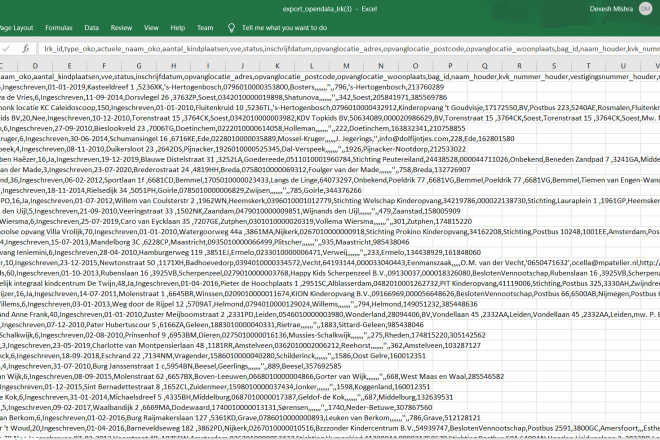This screenshot has height=440, width=660.
Task: Click the Tell me what you want to do box
Action: [284, 28]
